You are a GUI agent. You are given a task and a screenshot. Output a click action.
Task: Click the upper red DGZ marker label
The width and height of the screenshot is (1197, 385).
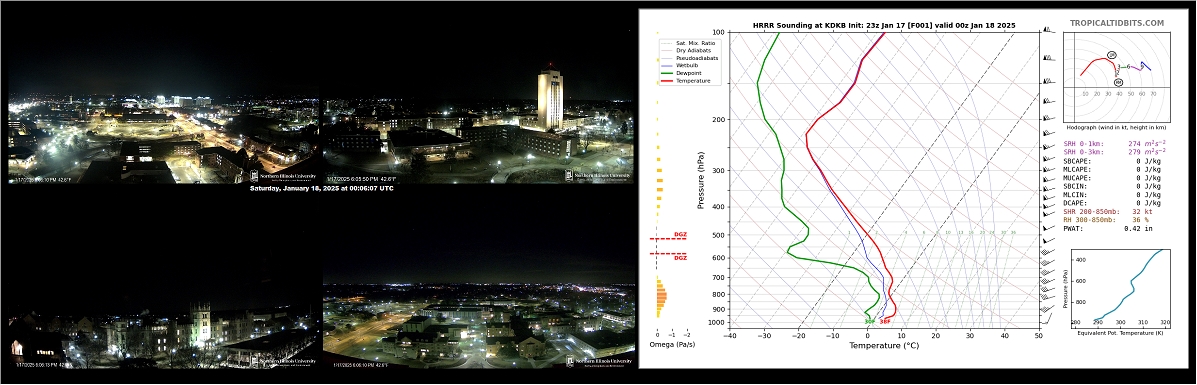pos(680,235)
